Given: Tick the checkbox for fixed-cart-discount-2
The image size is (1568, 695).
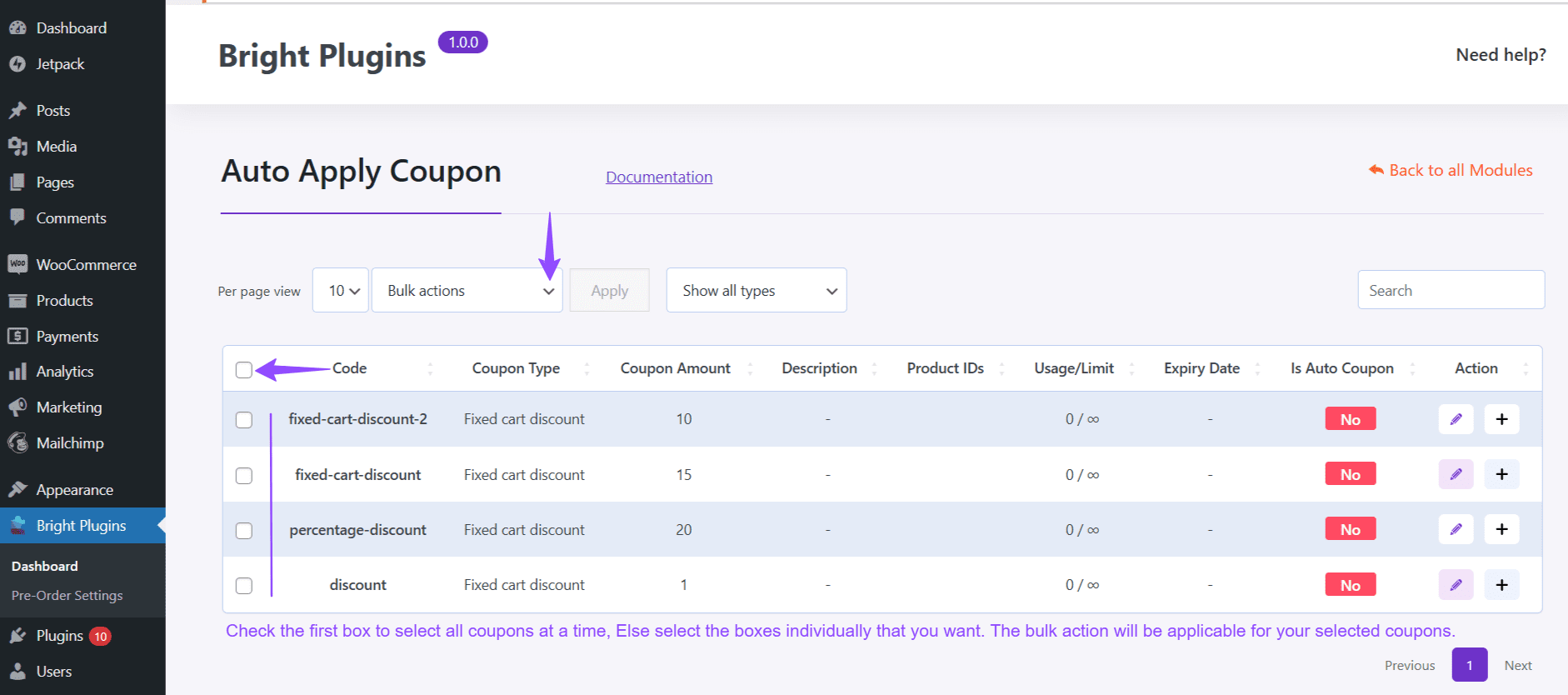Looking at the screenshot, I should click(244, 420).
